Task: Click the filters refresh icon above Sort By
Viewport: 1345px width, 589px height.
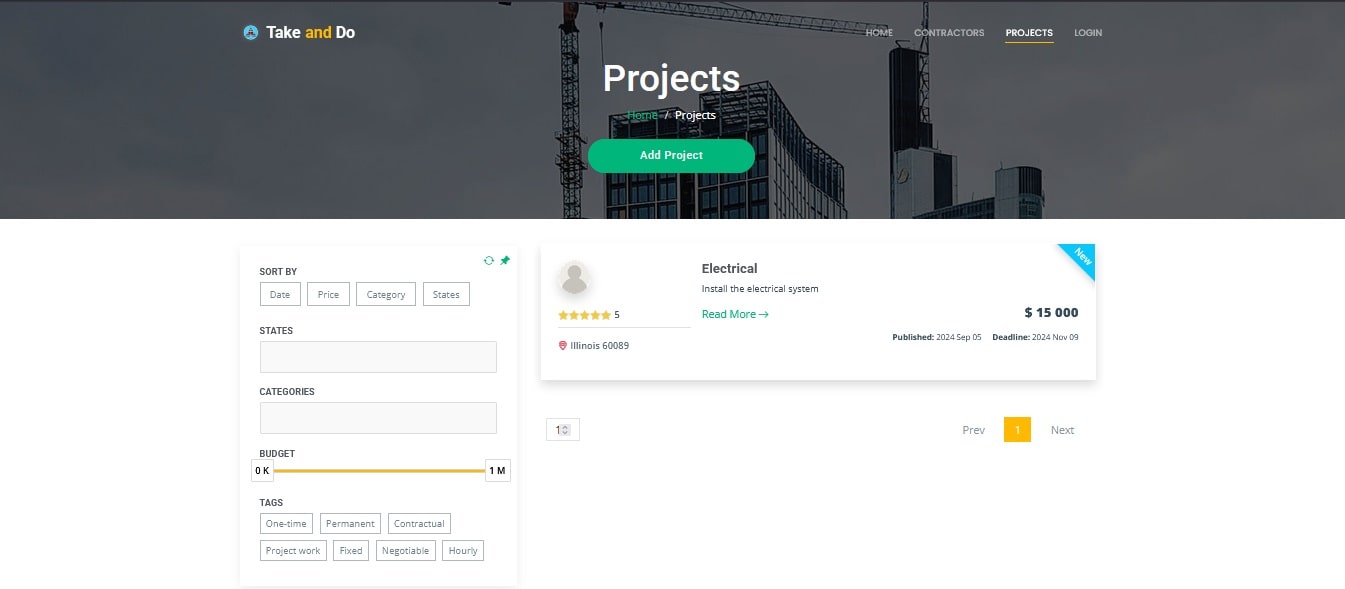Action: click(x=489, y=260)
